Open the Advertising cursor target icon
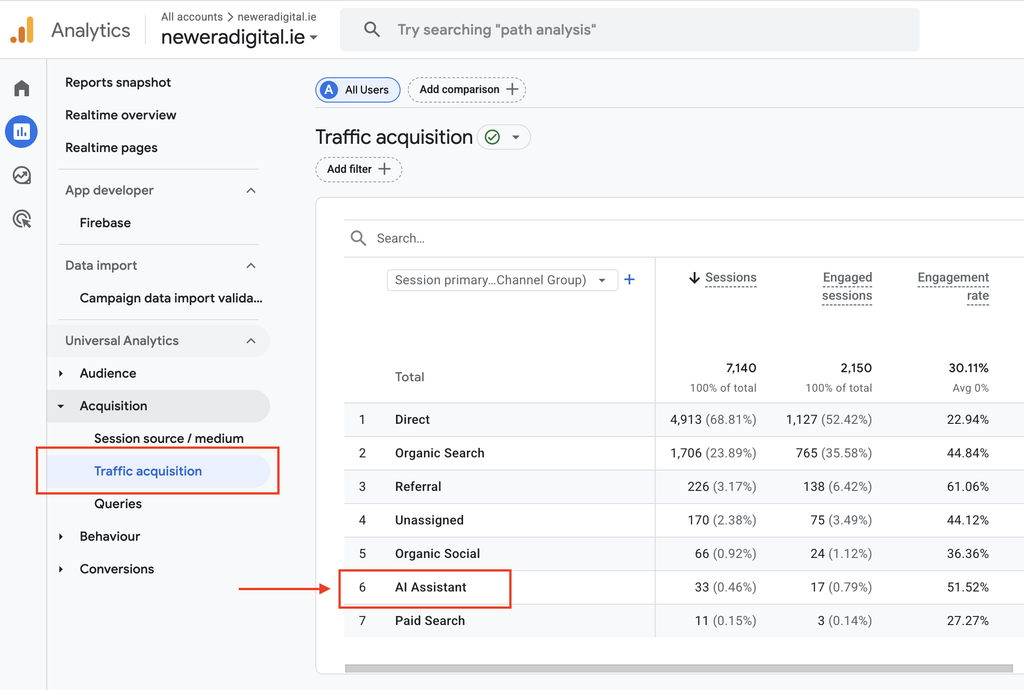The width and height of the screenshot is (1024, 690). coord(22,219)
